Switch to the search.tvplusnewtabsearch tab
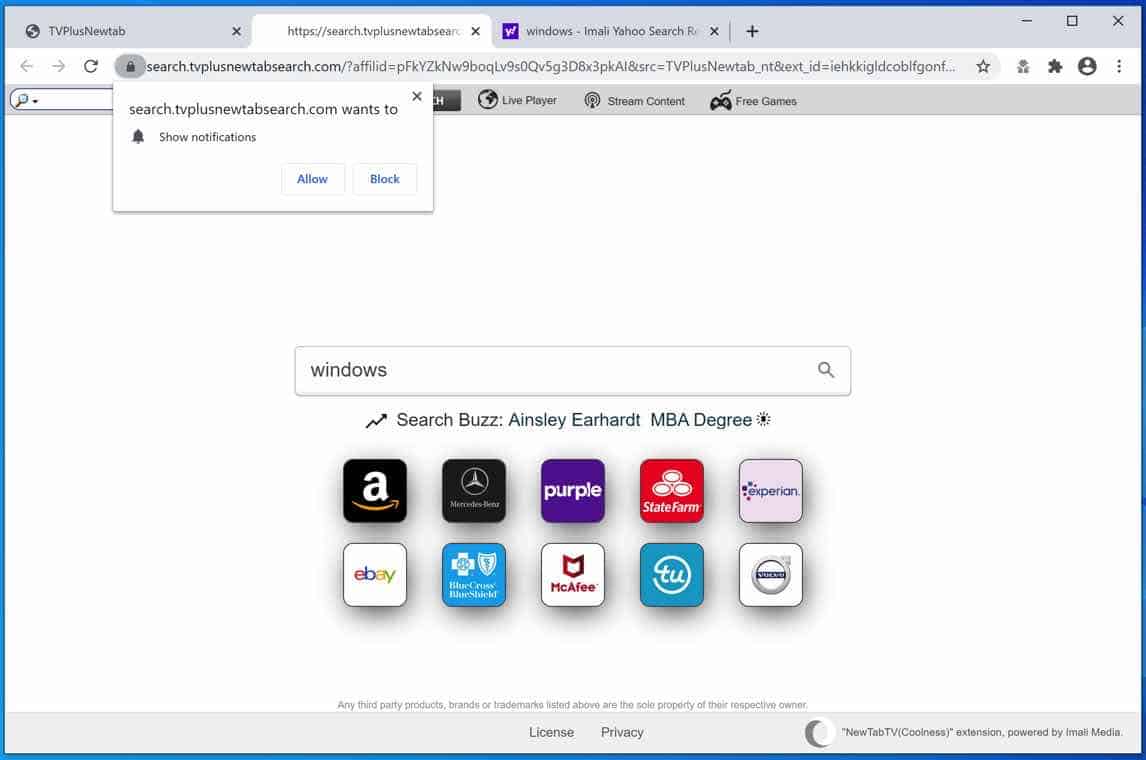The image size is (1146, 760). [x=373, y=31]
